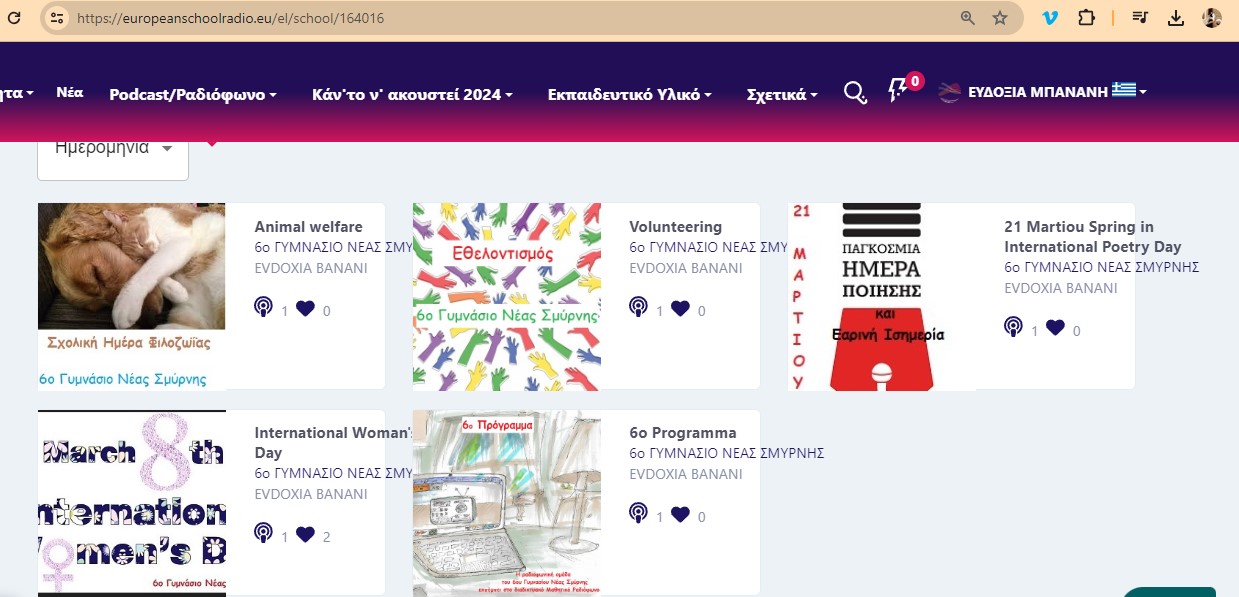1239x597 pixels.
Task: Open 21 Martiou Spring in International Poetry Day link
Action: [1092, 237]
